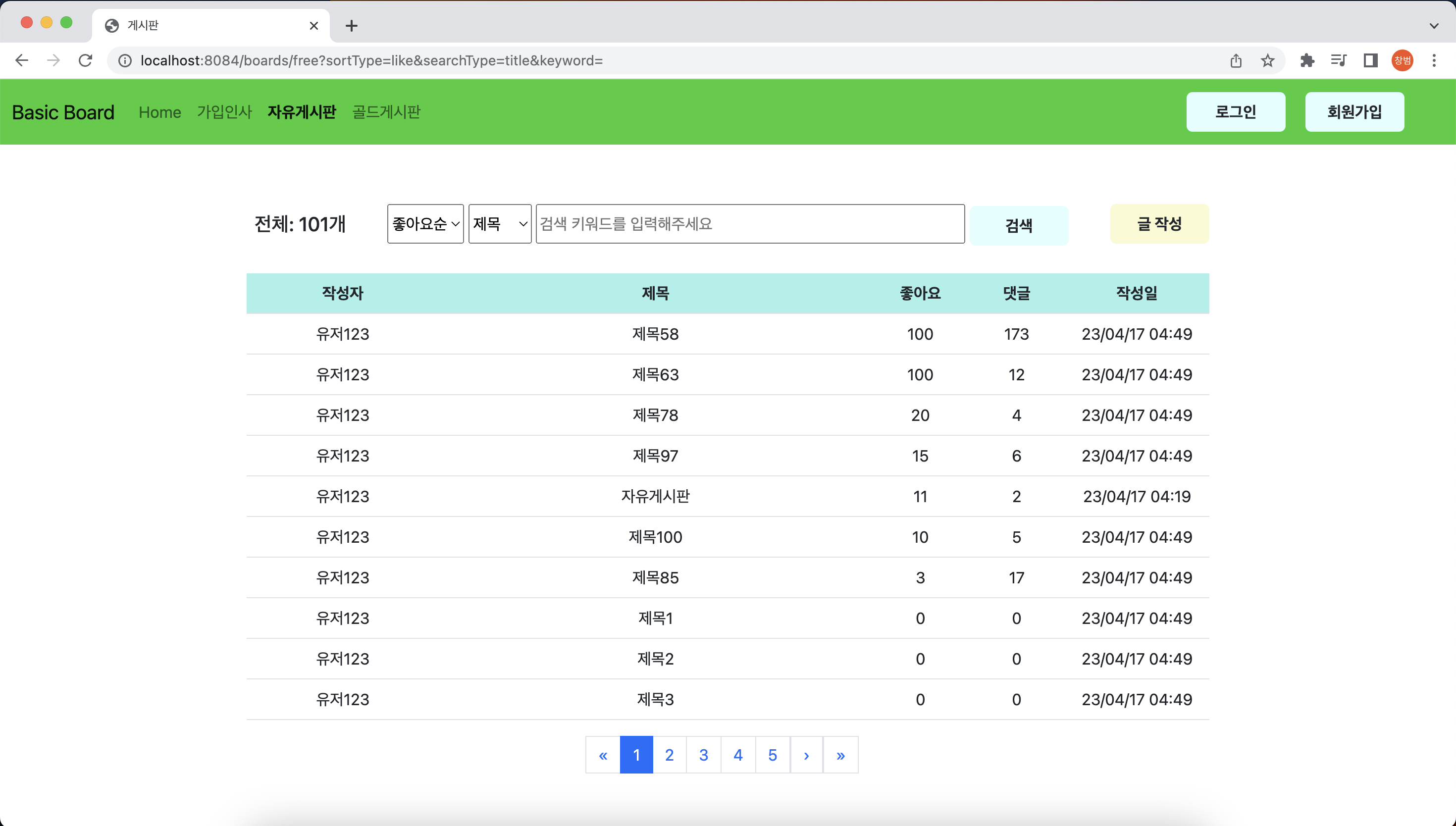The image size is (1456, 826).
Task: Bookmark this page with the star icon
Action: click(1268, 61)
